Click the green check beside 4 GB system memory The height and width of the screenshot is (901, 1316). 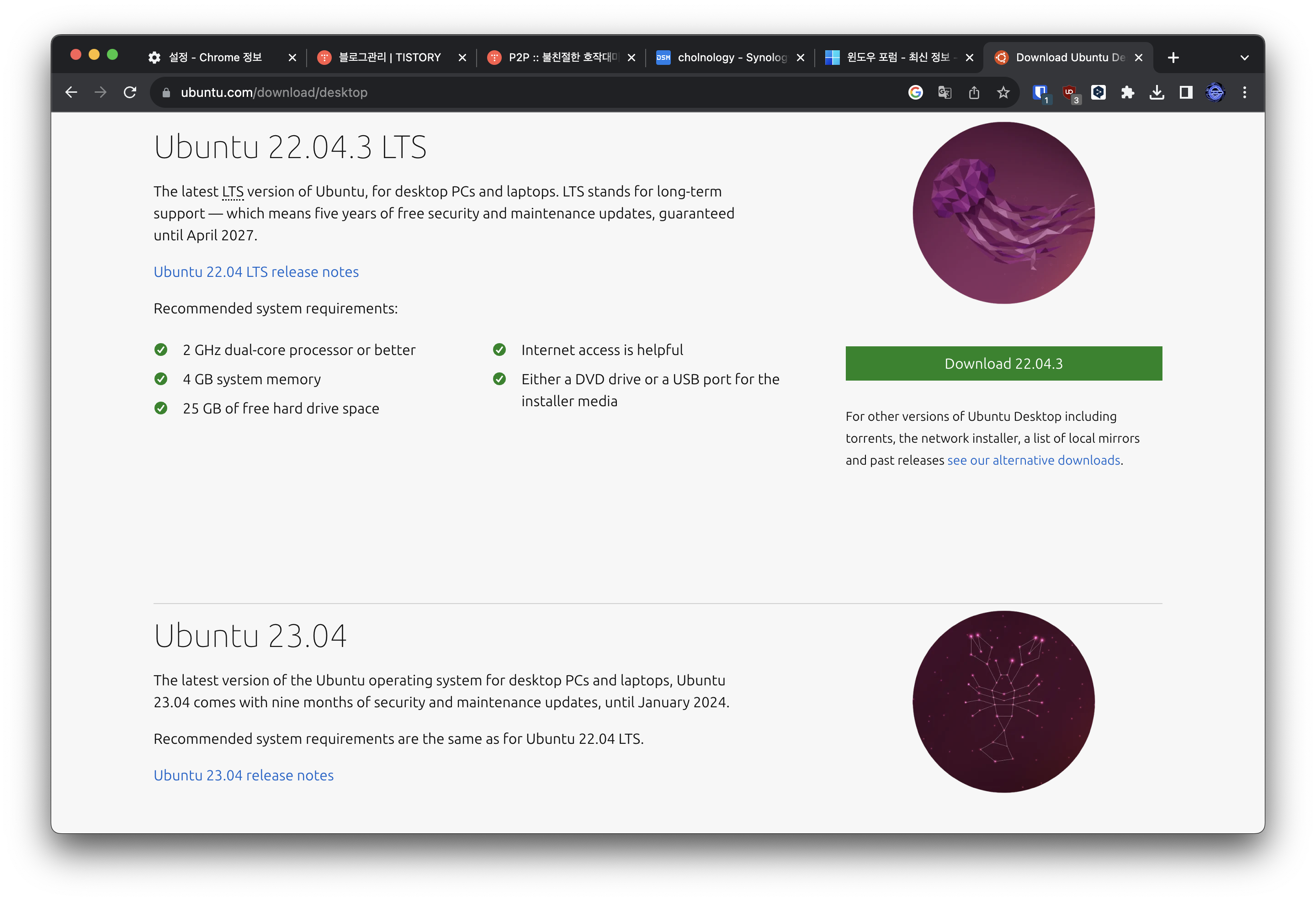pyautogui.click(x=161, y=379)
